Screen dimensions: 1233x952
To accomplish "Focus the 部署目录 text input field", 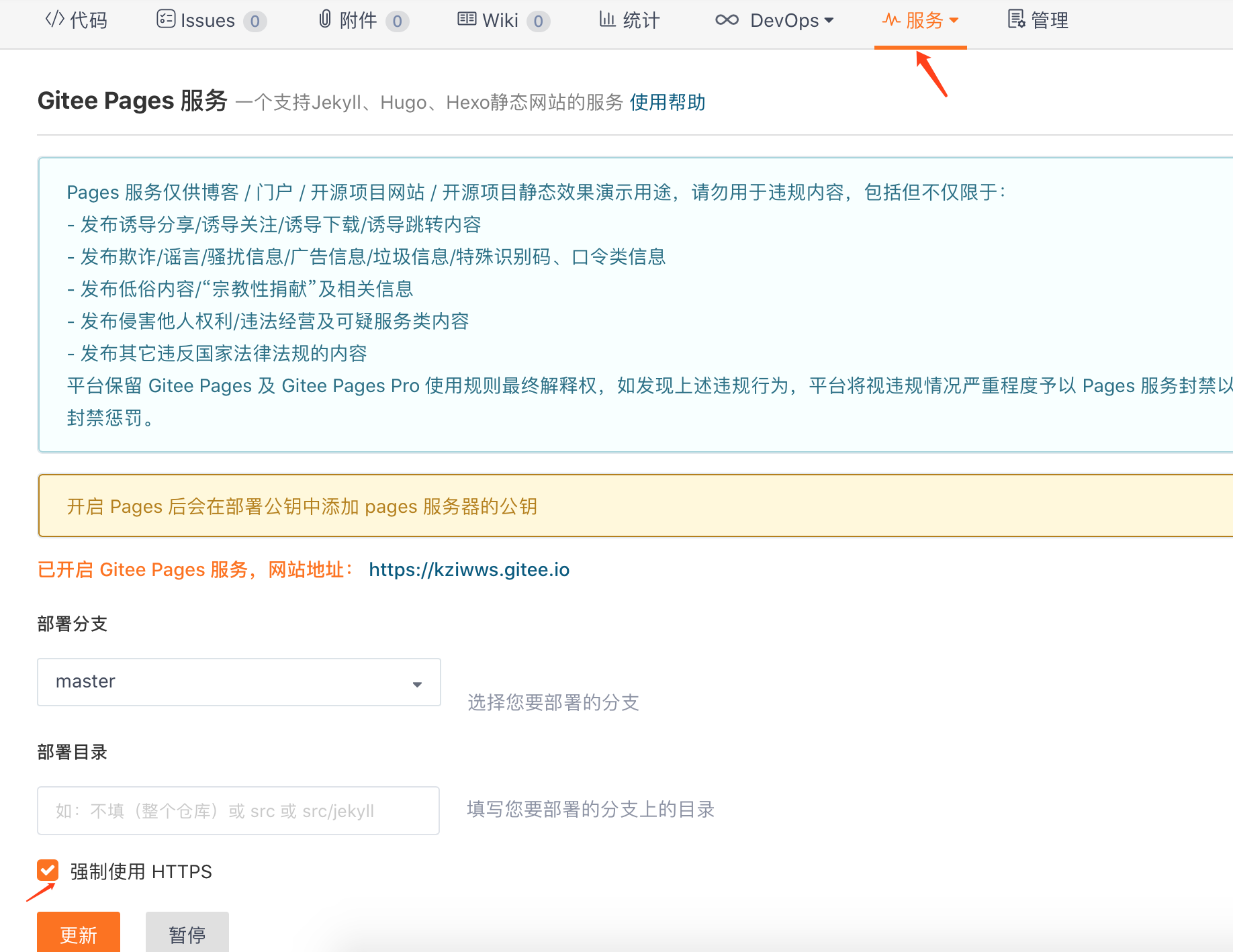I will coord(238,811).
